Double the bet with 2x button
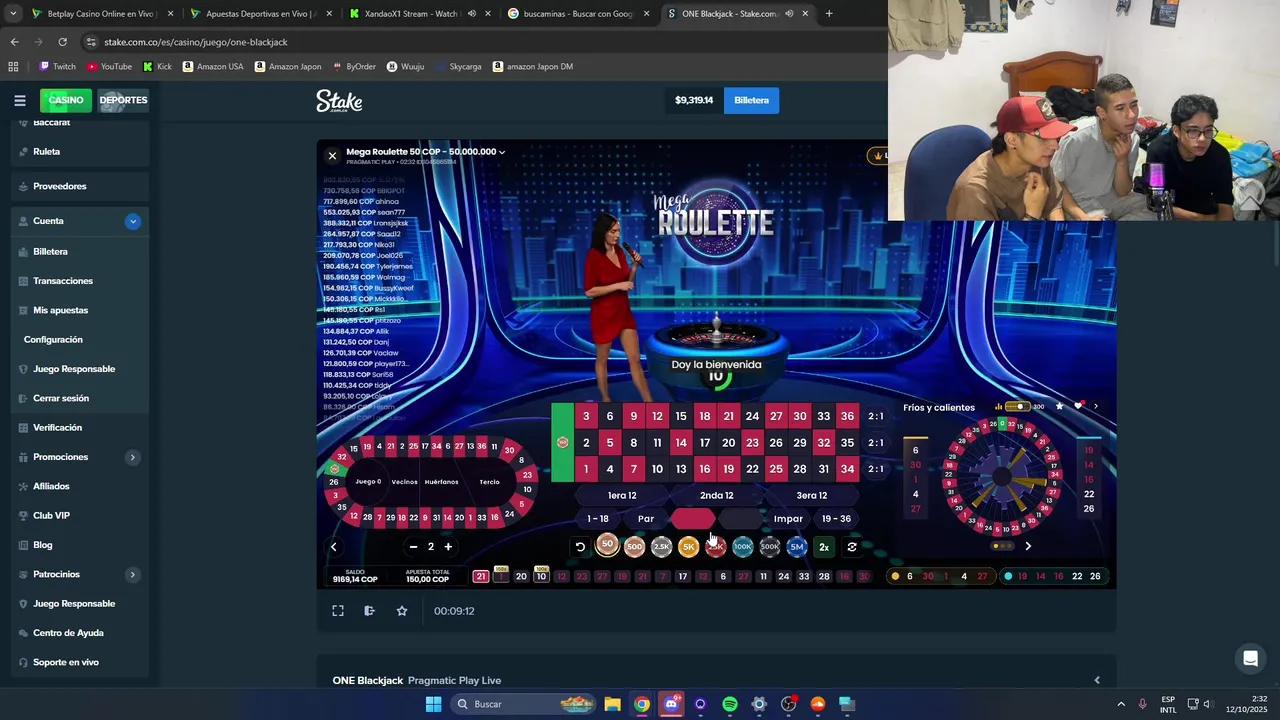The height and width of the screenshot is (720, 1280). coord(824,547)
